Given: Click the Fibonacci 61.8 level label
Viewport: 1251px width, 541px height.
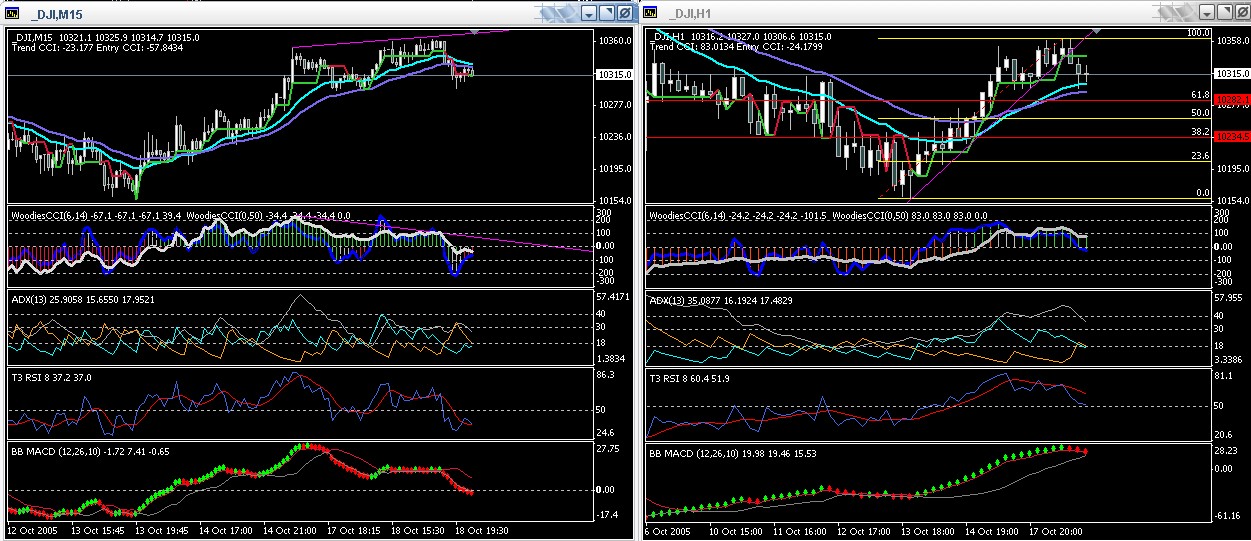Looking at the screenshot, I should point(1201,94).
